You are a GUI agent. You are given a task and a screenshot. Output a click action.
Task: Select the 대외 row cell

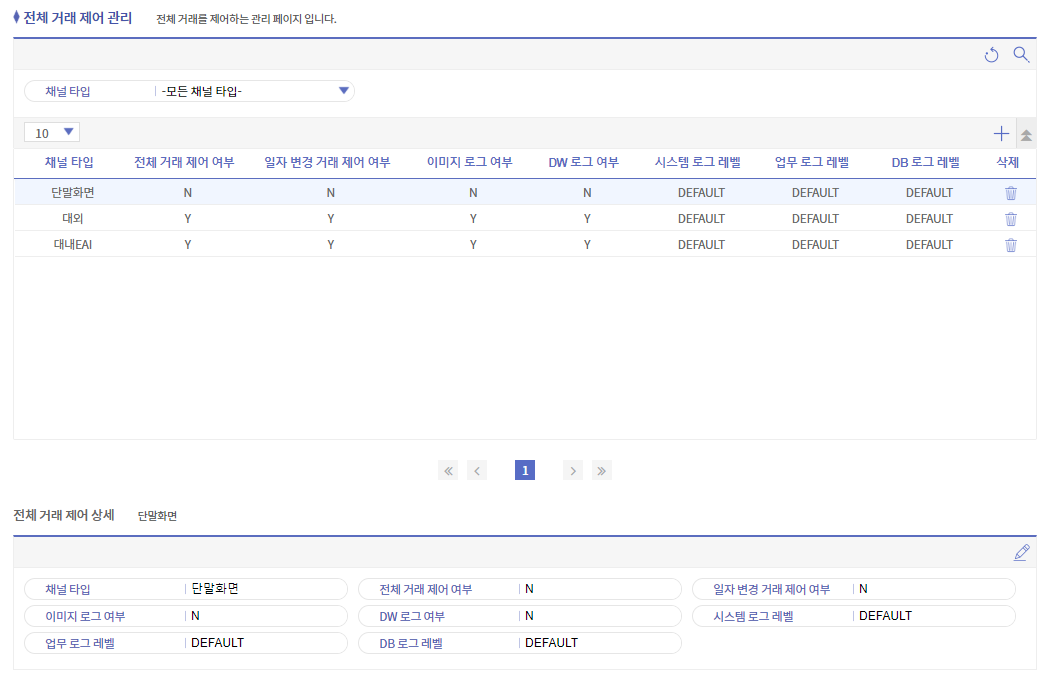[x=73, y=219]
